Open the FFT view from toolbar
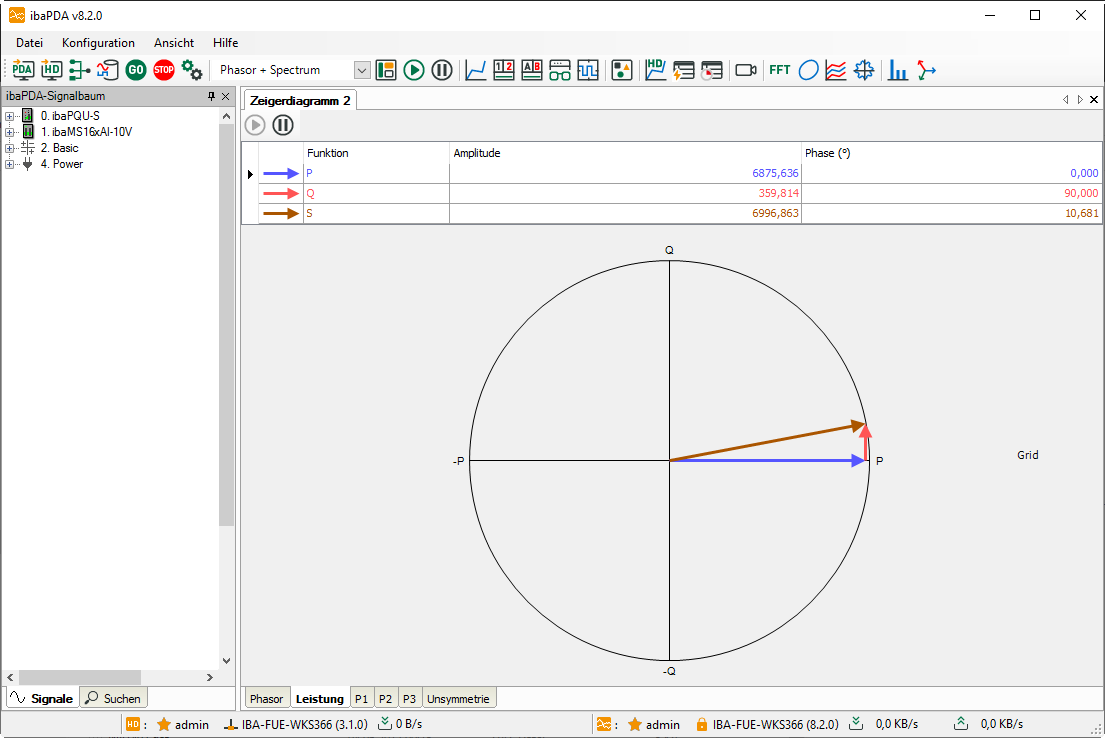This screenshot has width=1105, height=738. (x=779, y=70)
